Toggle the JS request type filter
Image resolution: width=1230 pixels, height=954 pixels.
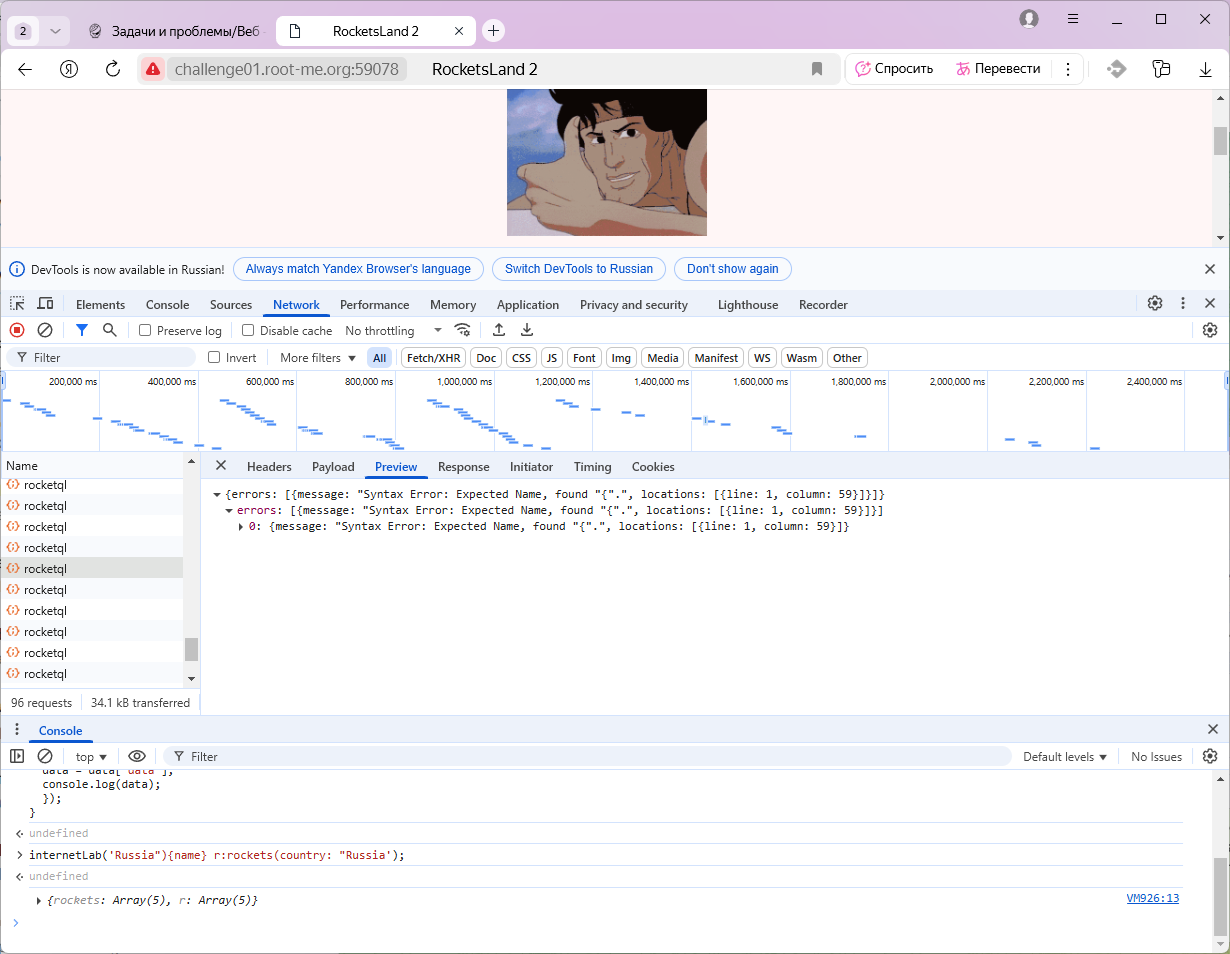pyautogui.click(x=552, y=358)
